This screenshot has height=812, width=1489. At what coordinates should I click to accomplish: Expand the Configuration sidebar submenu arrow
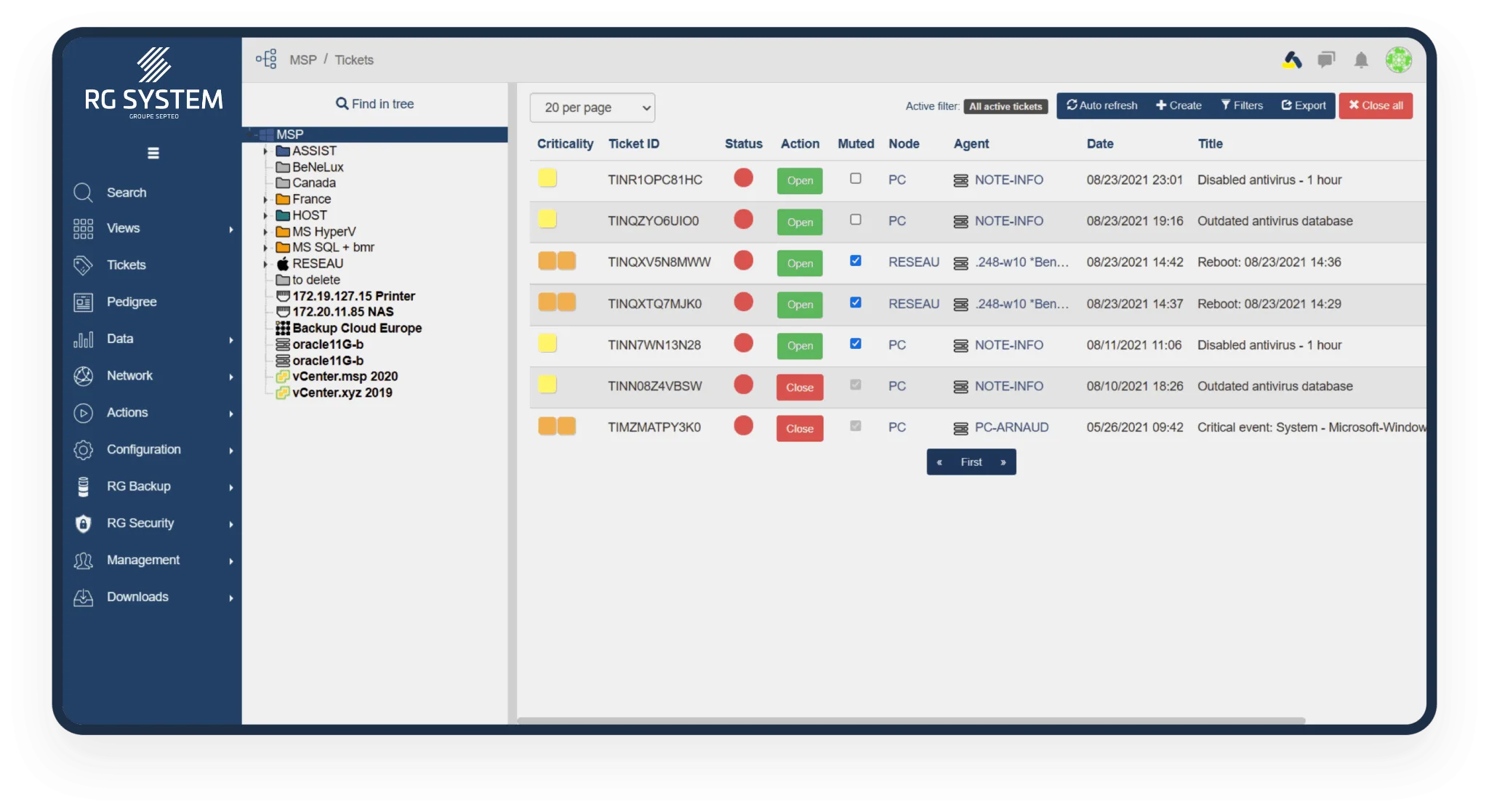tap(231, 451)
